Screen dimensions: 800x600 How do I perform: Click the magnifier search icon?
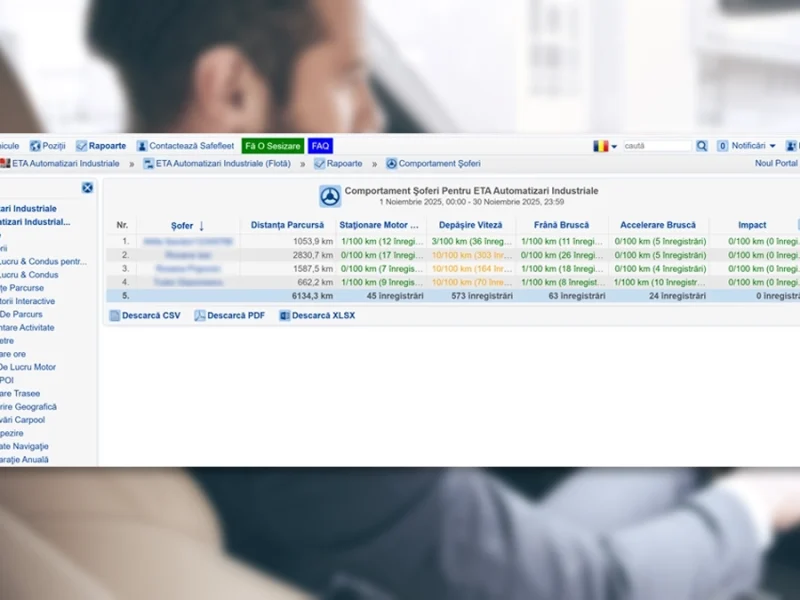(x=702, y=146)
